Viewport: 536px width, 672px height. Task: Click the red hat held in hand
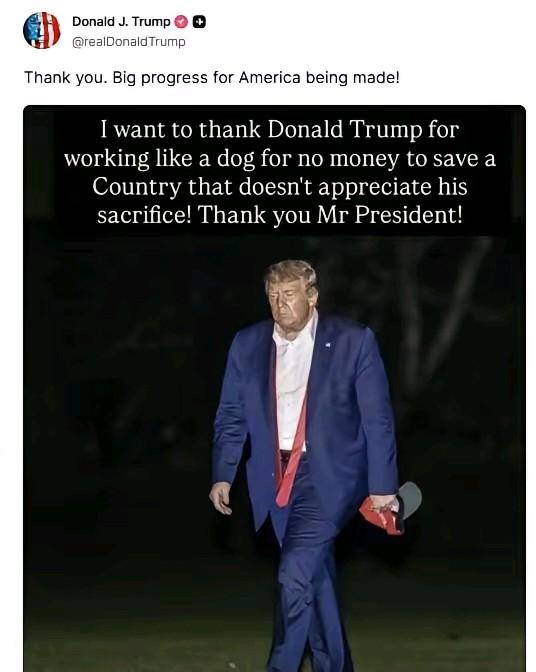coord(390,510)
